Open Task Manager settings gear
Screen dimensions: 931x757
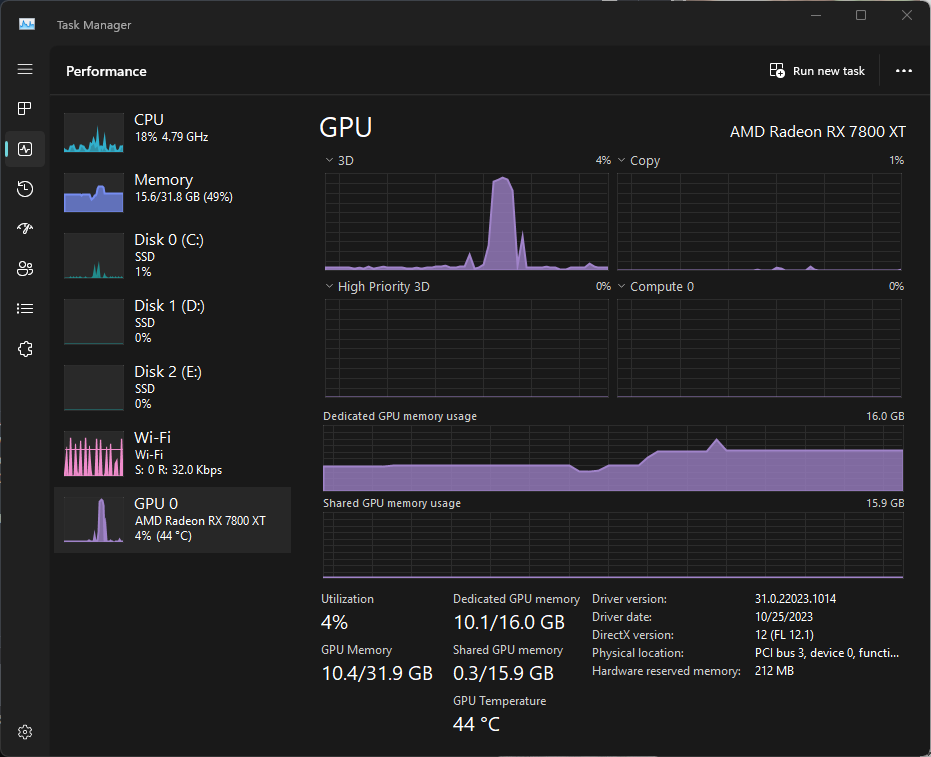point(25,732)
